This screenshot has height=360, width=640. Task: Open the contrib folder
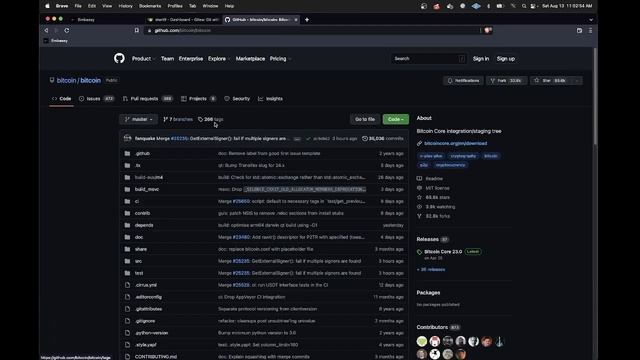142,213
